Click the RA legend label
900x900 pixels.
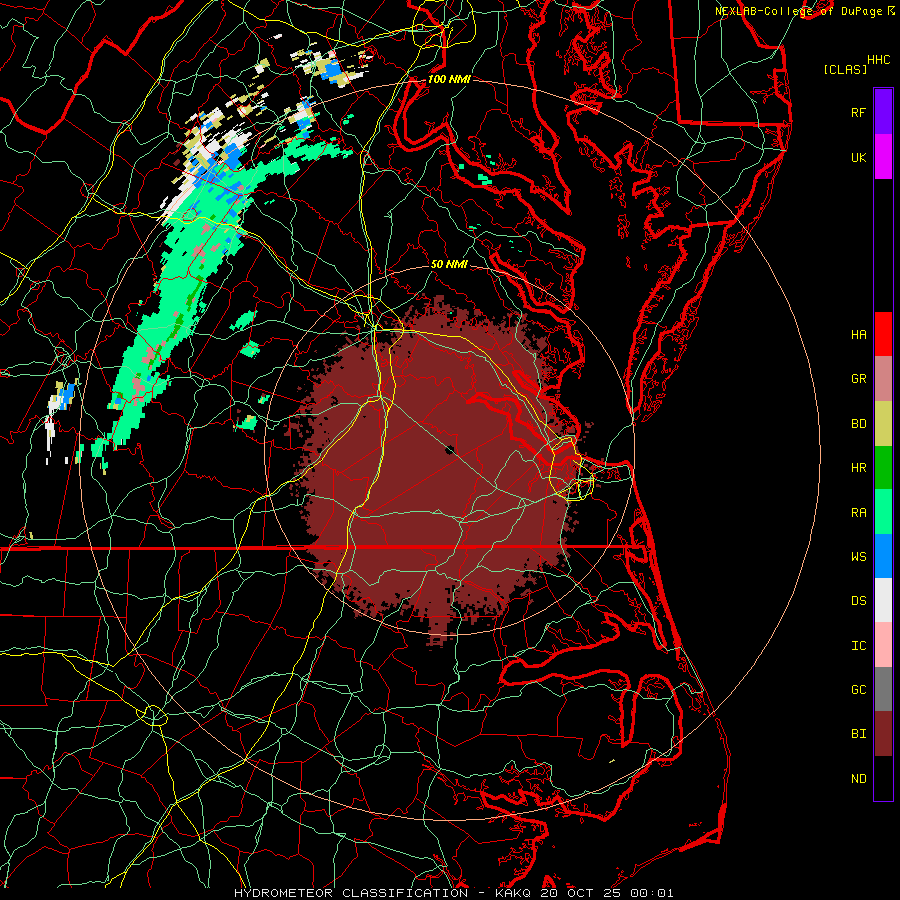858,513
